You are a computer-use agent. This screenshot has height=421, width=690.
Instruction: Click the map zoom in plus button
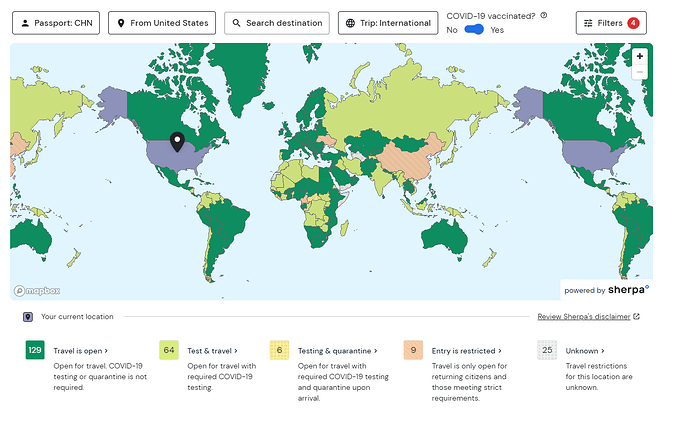[639, 57]
